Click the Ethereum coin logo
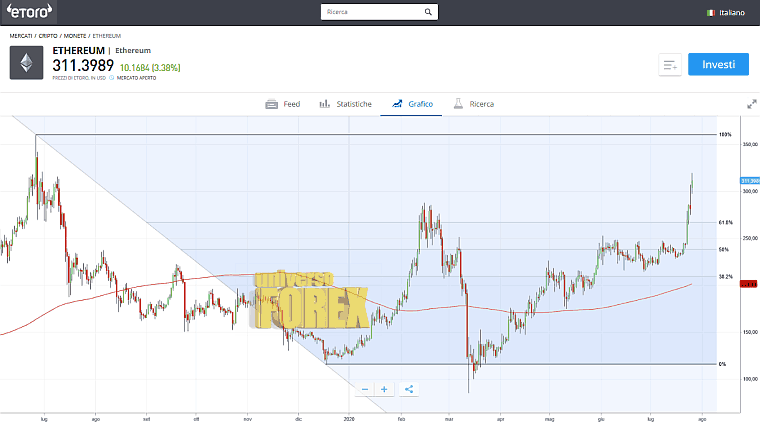Screen dimensions: 760x424 point(27,63)
